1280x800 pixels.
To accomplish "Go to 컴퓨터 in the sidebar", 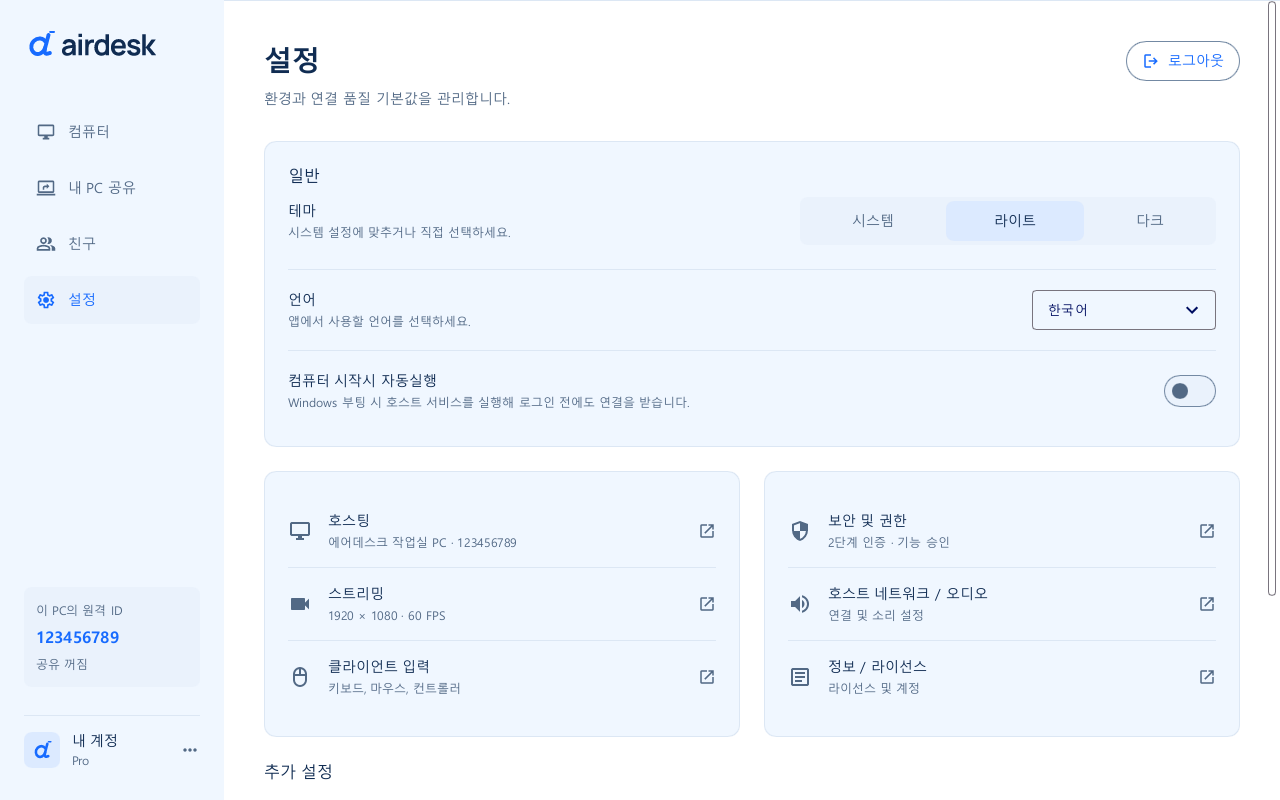I will pyautogui.click(x=112, y=132).
